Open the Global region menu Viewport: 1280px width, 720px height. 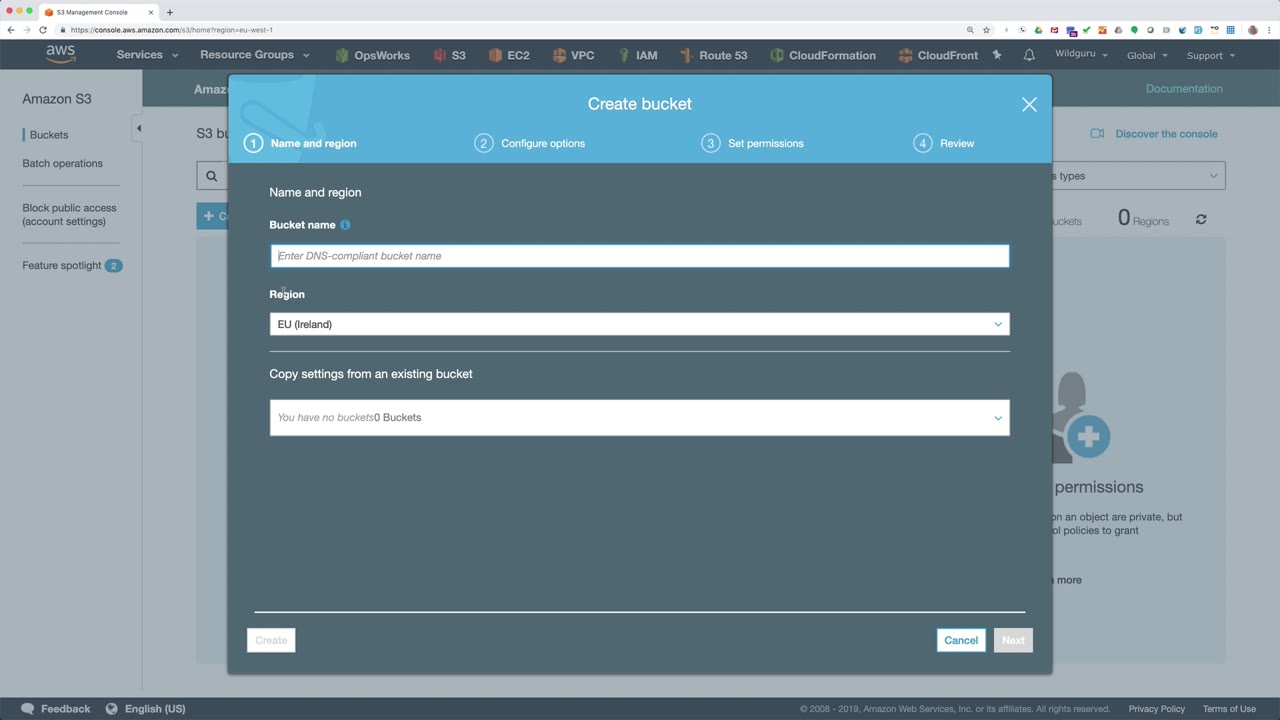click(1147, 55)
